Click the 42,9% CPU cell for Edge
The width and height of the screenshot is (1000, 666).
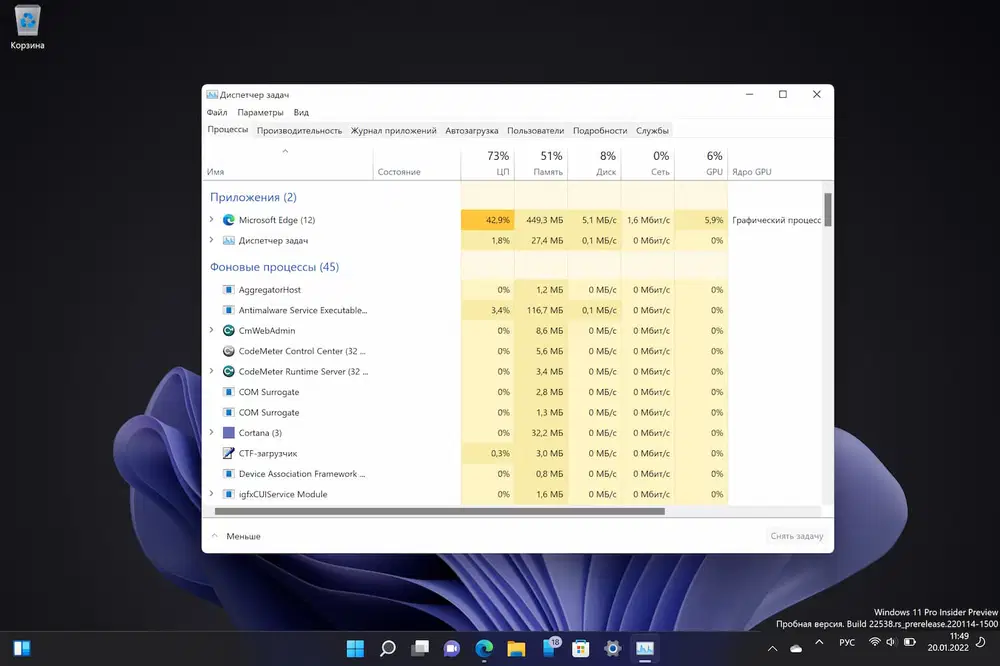point(487,220)
